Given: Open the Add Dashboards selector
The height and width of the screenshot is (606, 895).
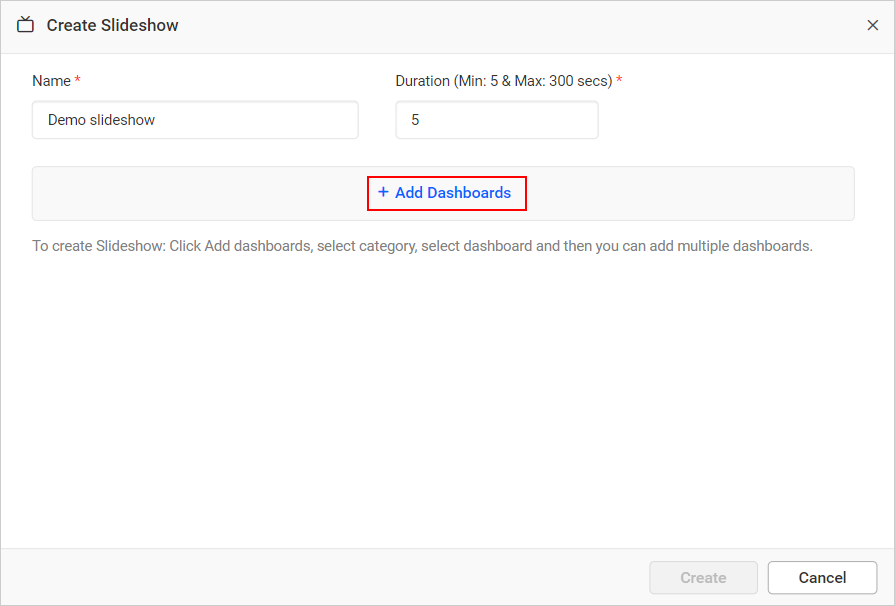Looking at the screenshot, I should coord(447,191).
